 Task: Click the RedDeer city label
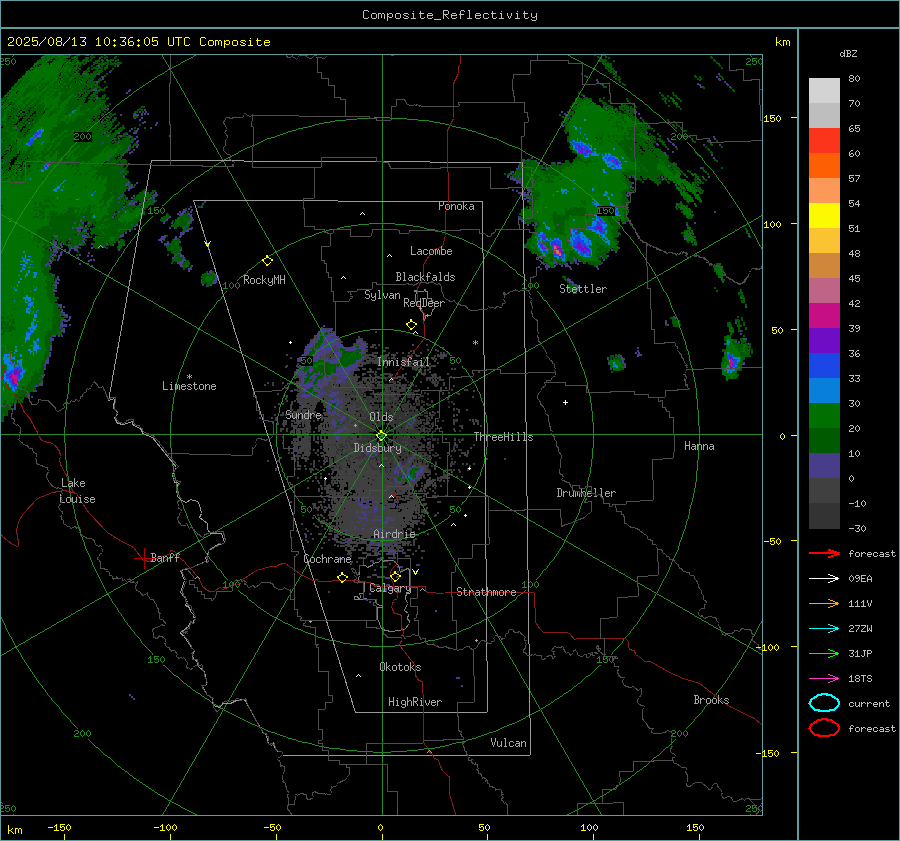pos(424,303)
